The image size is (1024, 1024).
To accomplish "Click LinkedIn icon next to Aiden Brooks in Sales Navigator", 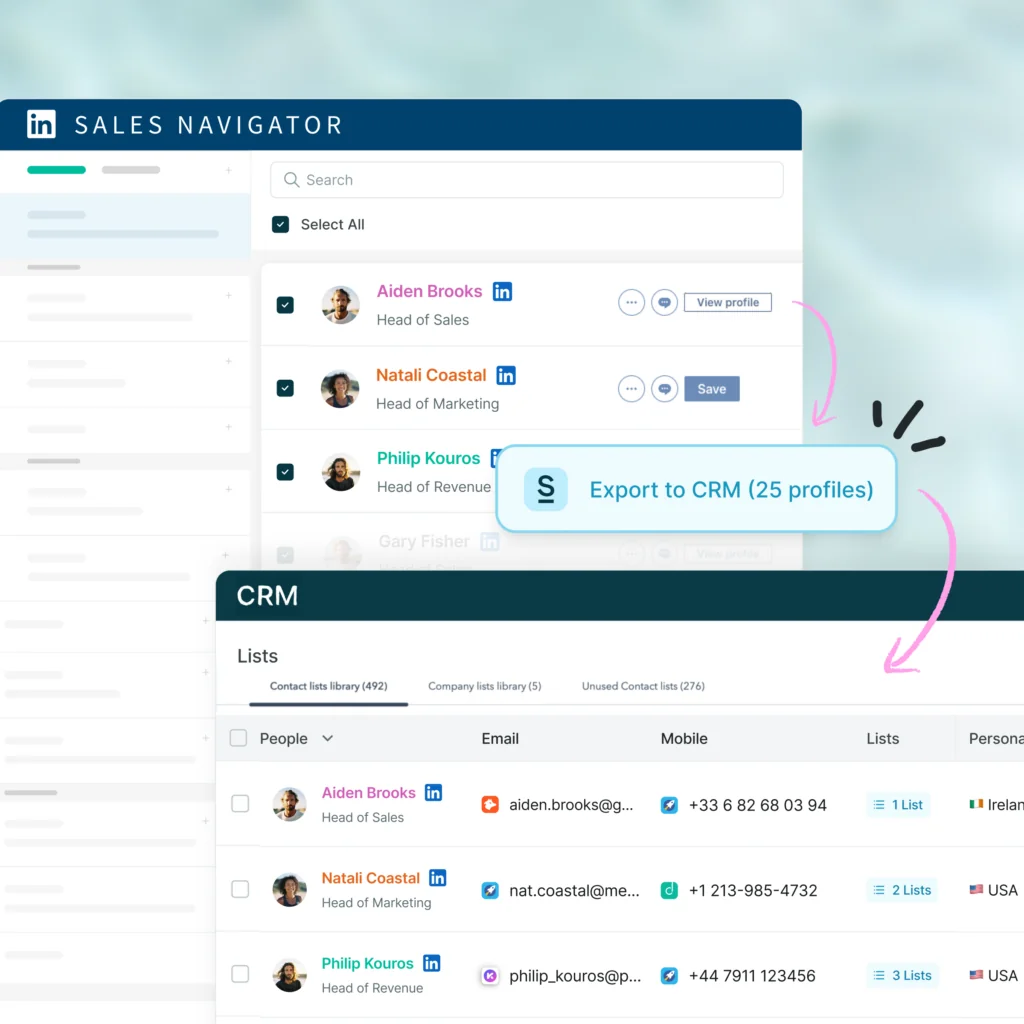I will (x=502, y=291).
